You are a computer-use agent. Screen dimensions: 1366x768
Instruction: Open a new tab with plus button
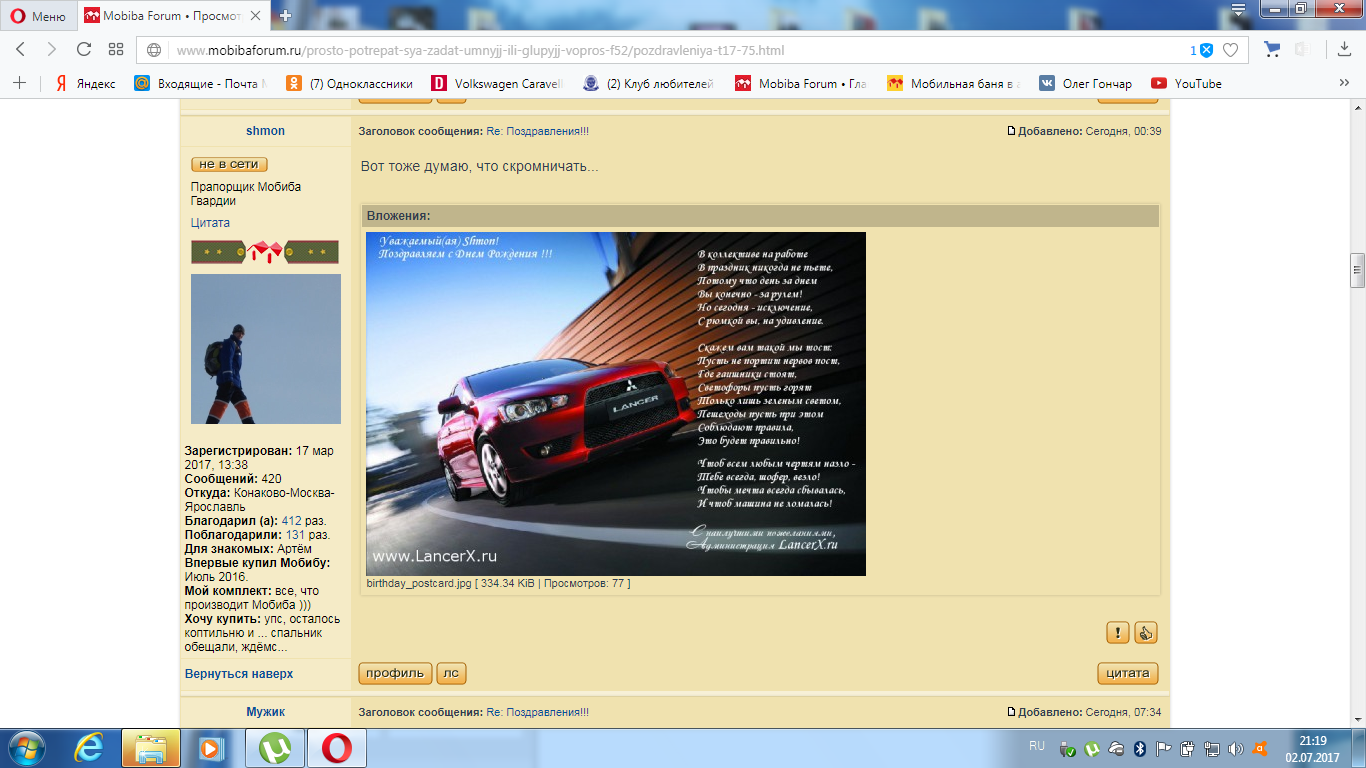pos(285,15)
